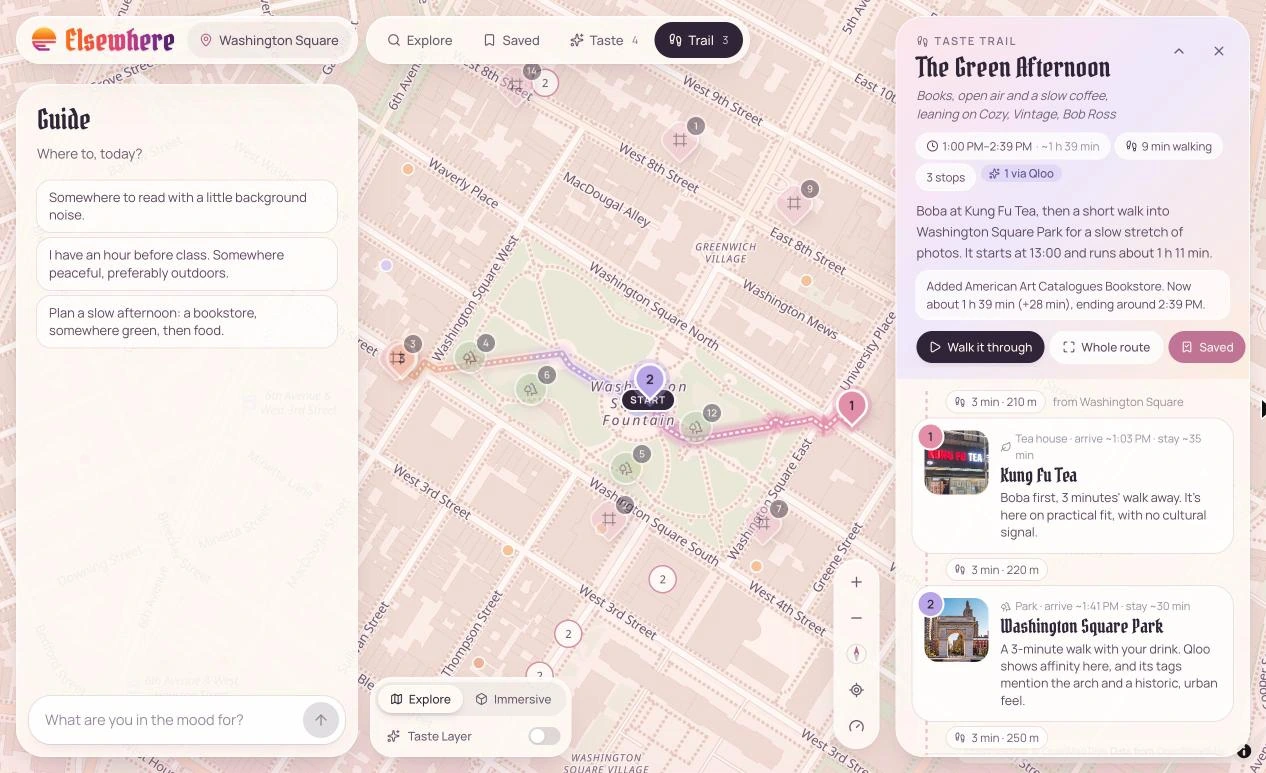Zoom in on the map
1266x773 pixels.
coord(856,582)
